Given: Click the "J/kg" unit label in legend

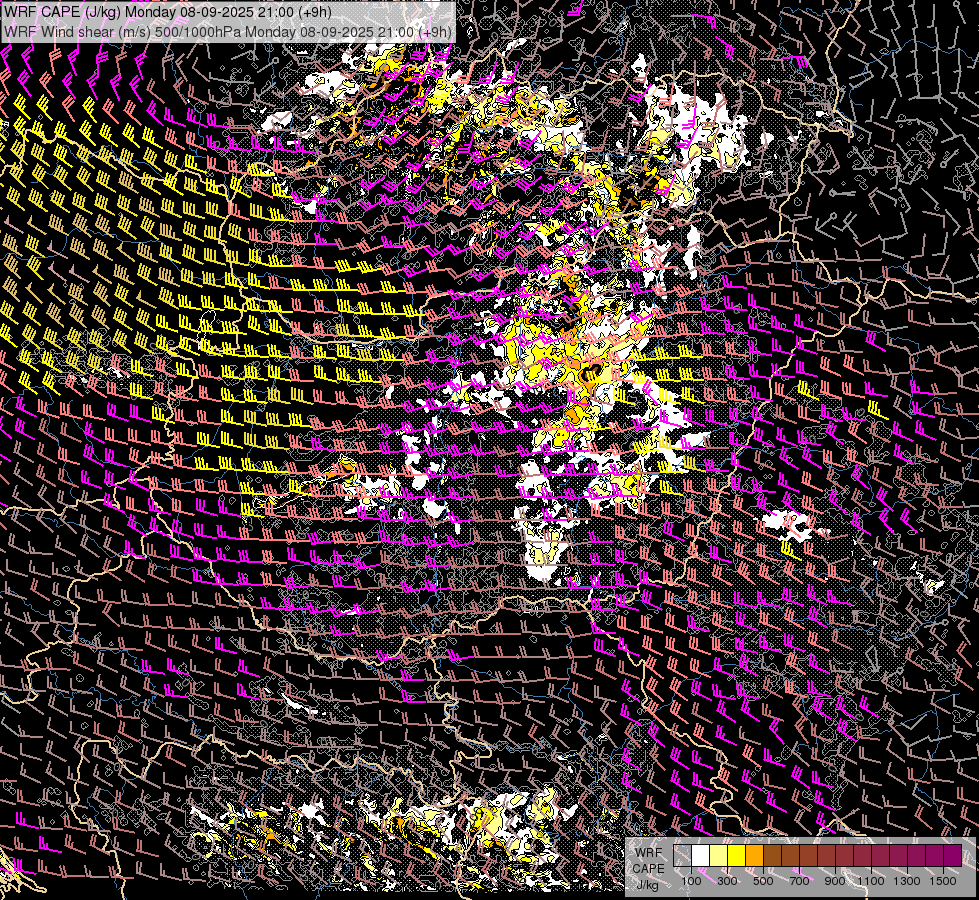Looking at the screenshot, I should tap(648, 885).
